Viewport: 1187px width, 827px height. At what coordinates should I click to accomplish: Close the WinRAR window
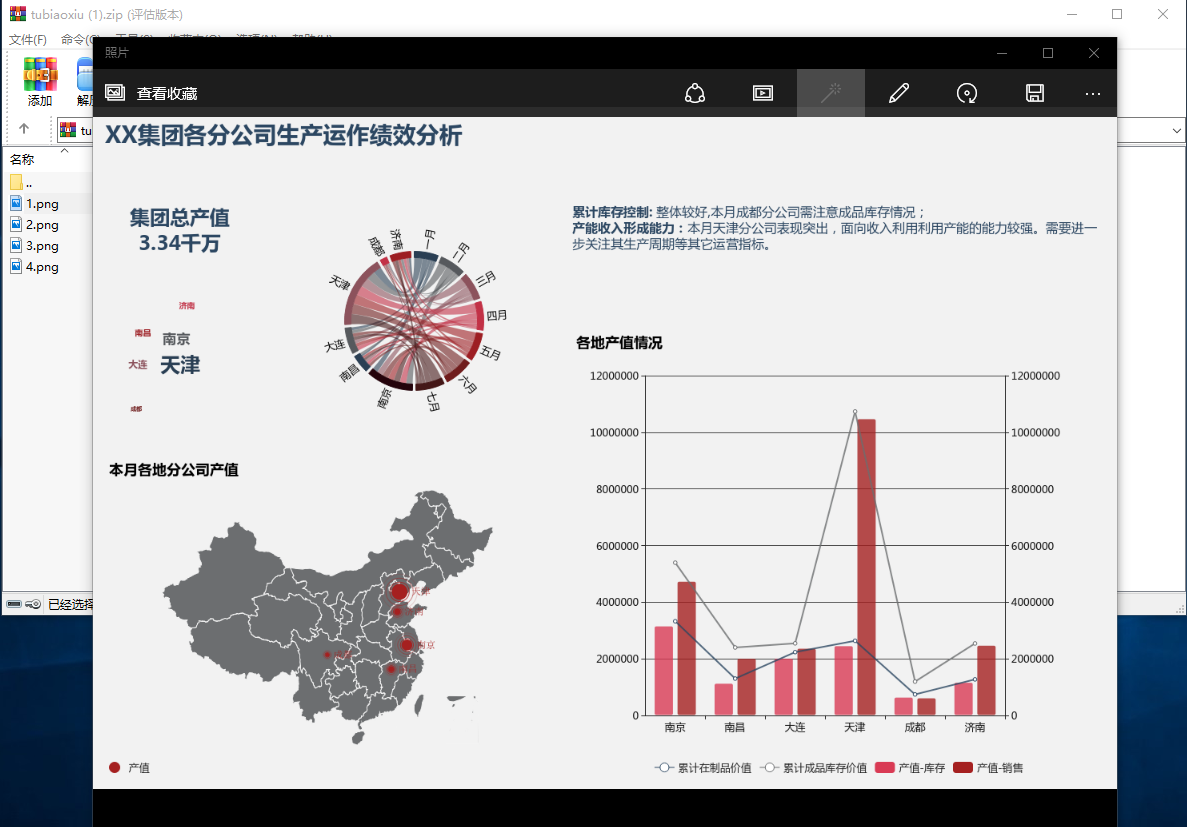(x=1163, y=14)
